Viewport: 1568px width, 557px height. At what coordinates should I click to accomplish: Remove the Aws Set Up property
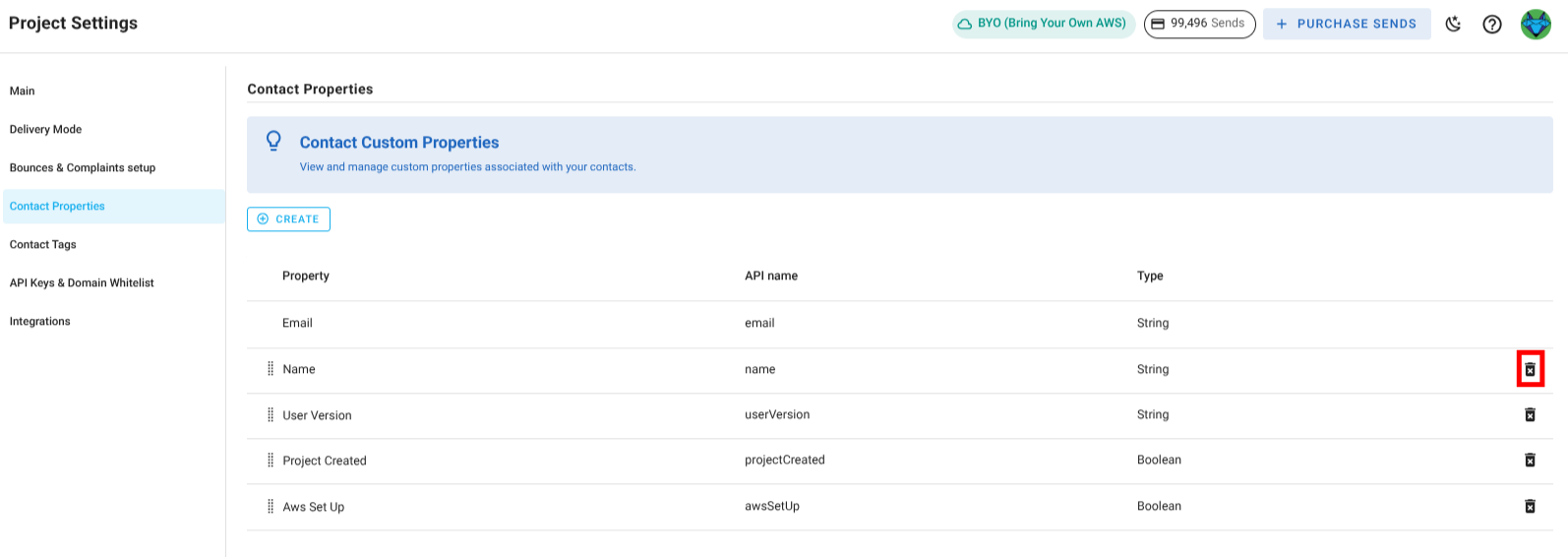[x=1530, y=506]
